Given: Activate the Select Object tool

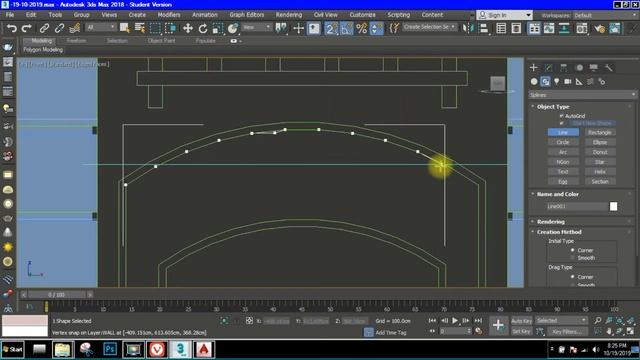Looking at the screenshot, I should [x=124, y=28].
